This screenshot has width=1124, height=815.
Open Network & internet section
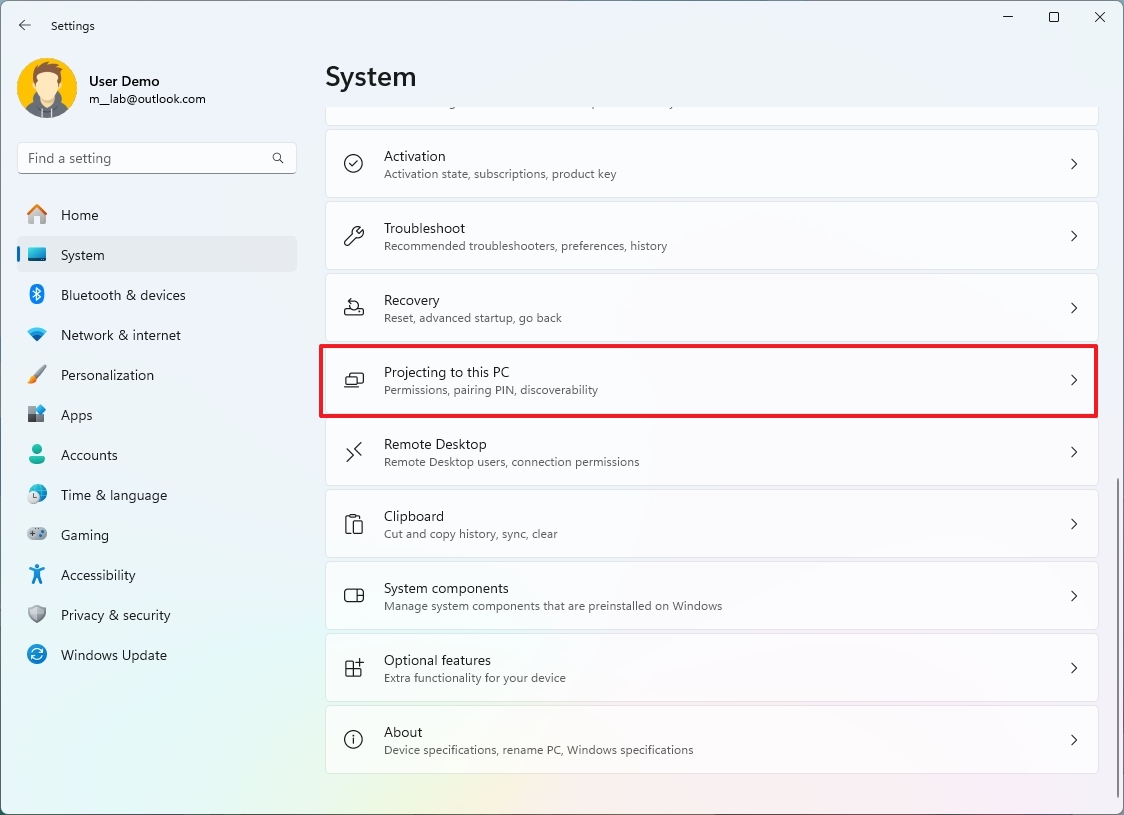point(157,335)
